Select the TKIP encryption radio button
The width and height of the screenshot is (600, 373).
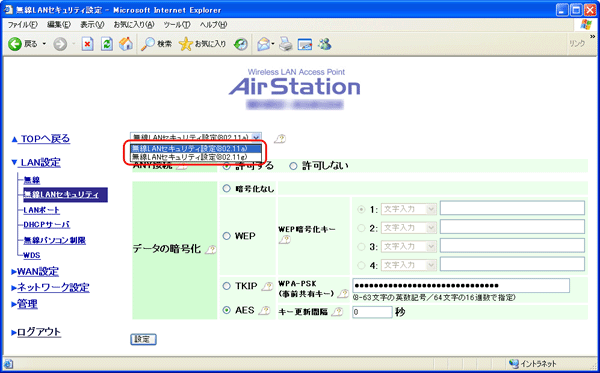point(227,286)
